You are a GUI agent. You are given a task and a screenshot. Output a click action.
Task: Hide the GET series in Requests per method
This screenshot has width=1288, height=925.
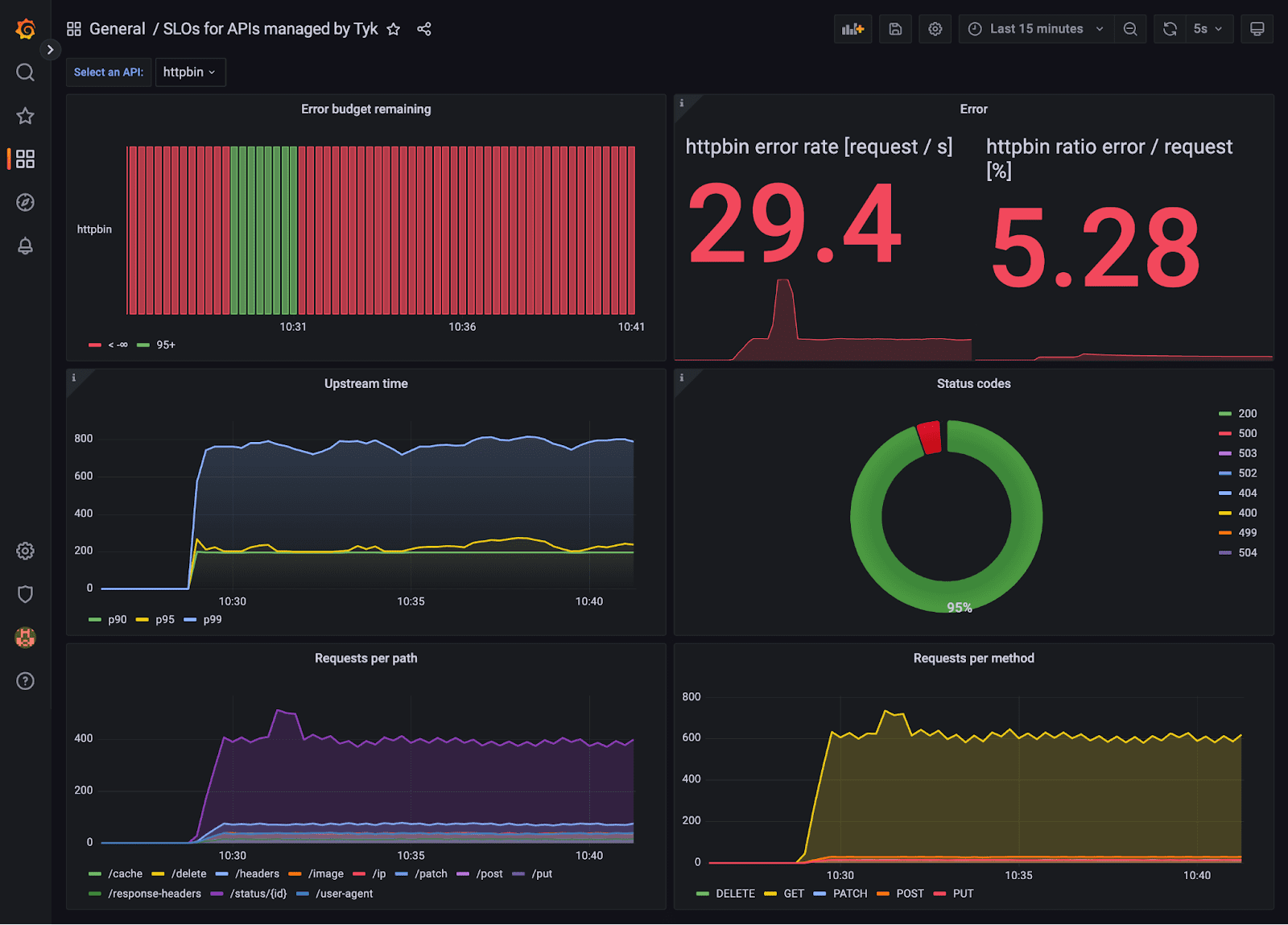794,894
